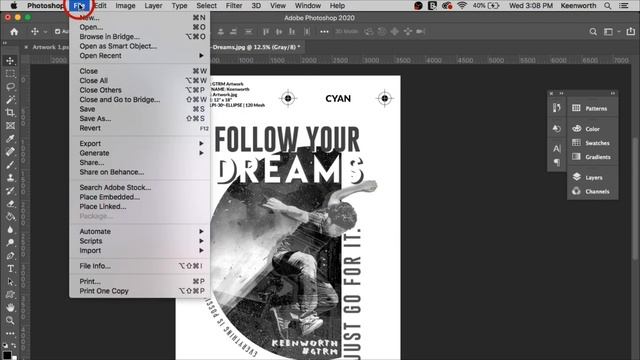Click the Home icon in options bar
This screenshot has width=640, height=360.
(x=14, y=31)
